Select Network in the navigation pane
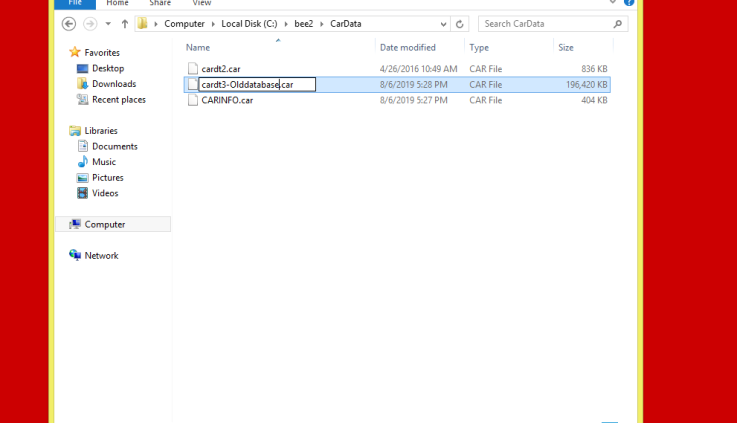Screen dimensions: 737x423 [101, 256]
